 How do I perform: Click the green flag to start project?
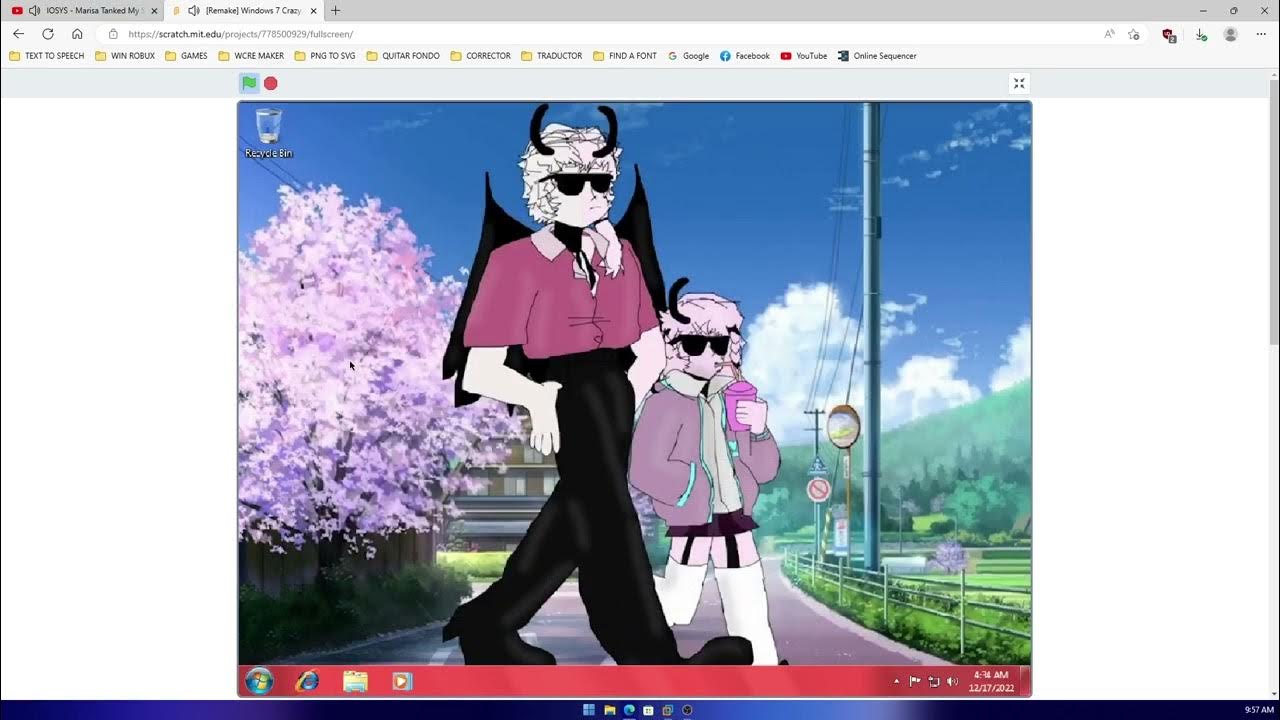(249, 83)
